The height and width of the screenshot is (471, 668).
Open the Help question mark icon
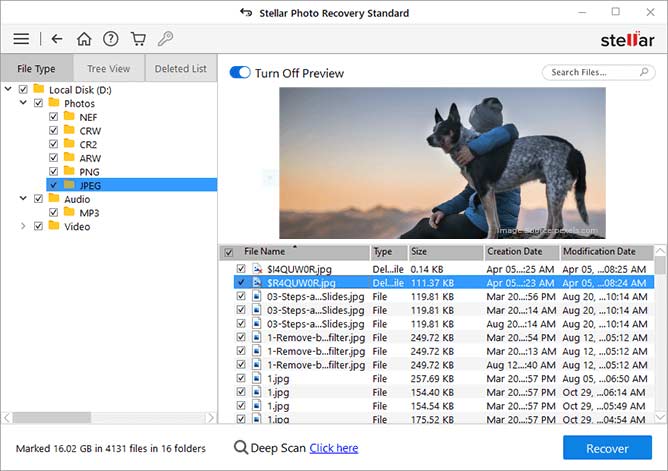tap(111, 39)
